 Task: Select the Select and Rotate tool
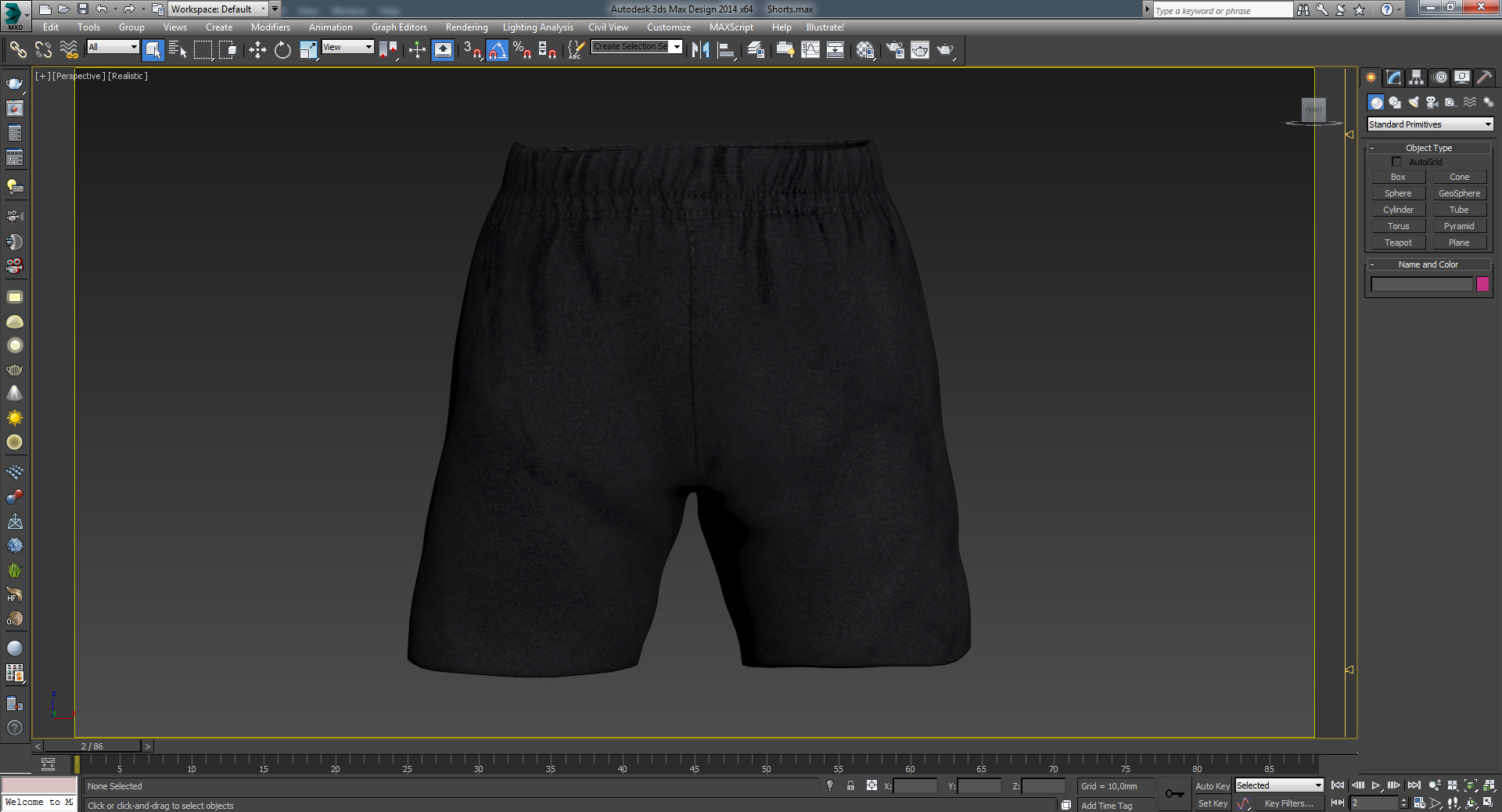[x=282, y=50]
